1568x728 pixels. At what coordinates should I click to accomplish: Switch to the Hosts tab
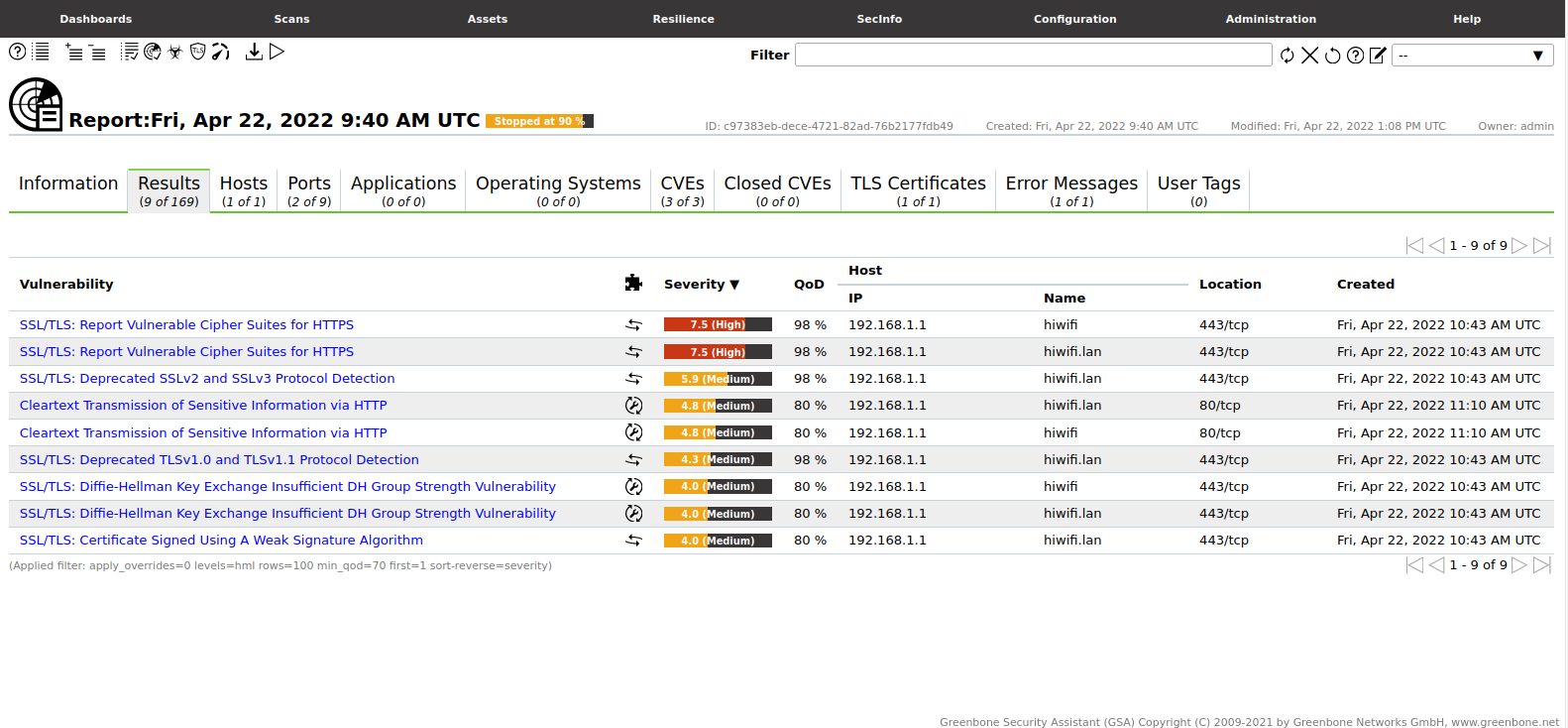(x=244, y=189)
